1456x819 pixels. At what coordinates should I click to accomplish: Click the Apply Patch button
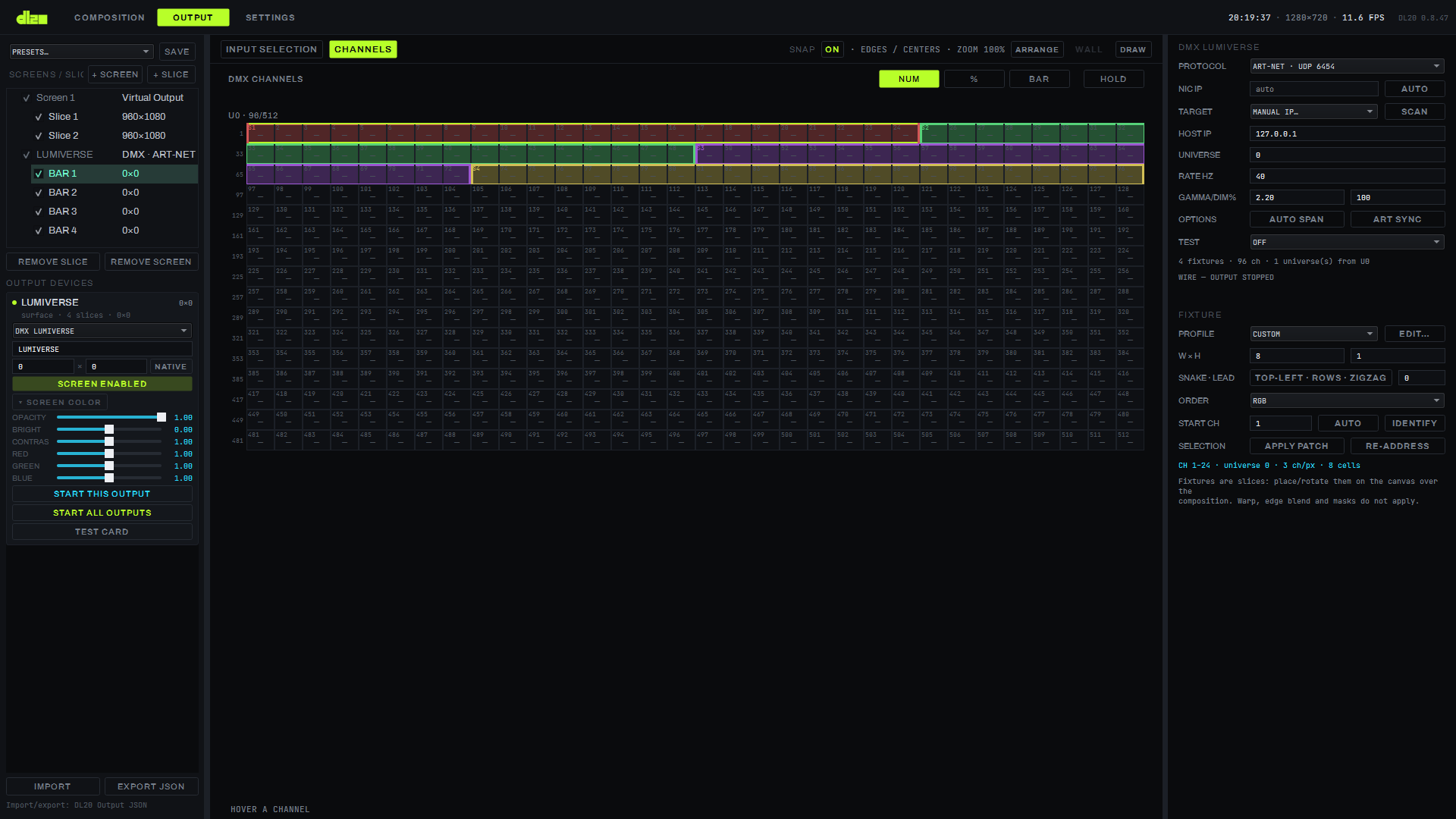1297,446
